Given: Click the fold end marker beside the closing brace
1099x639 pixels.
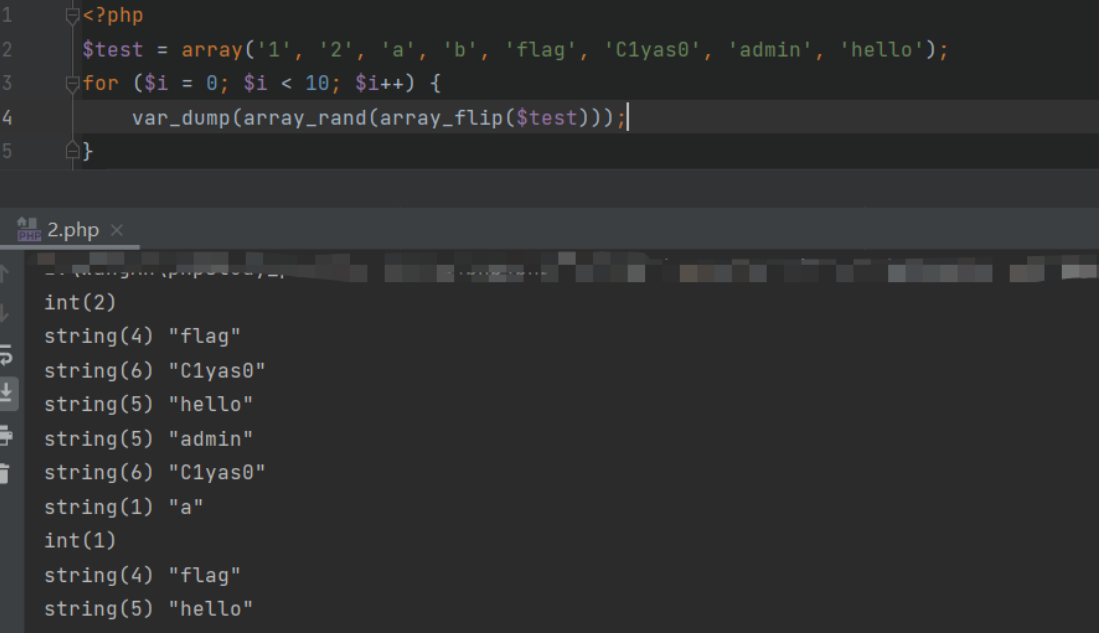Looking at the screenshot, I should click(72, 151).
